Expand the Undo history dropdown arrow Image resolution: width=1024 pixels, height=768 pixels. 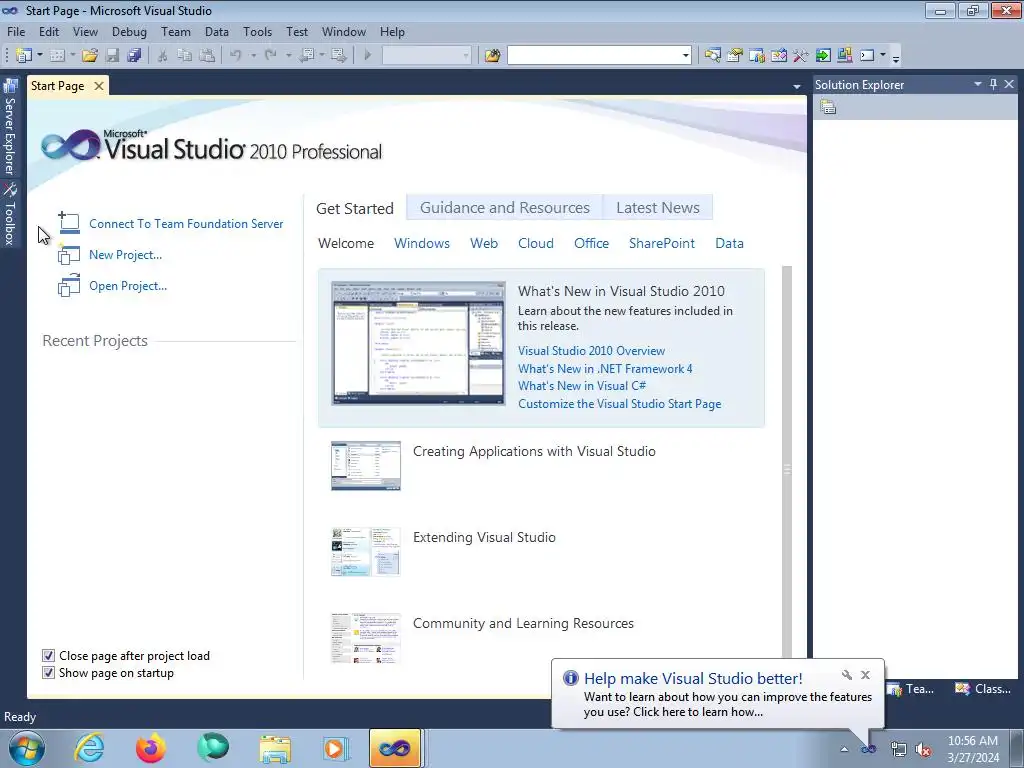click(253, 56)
